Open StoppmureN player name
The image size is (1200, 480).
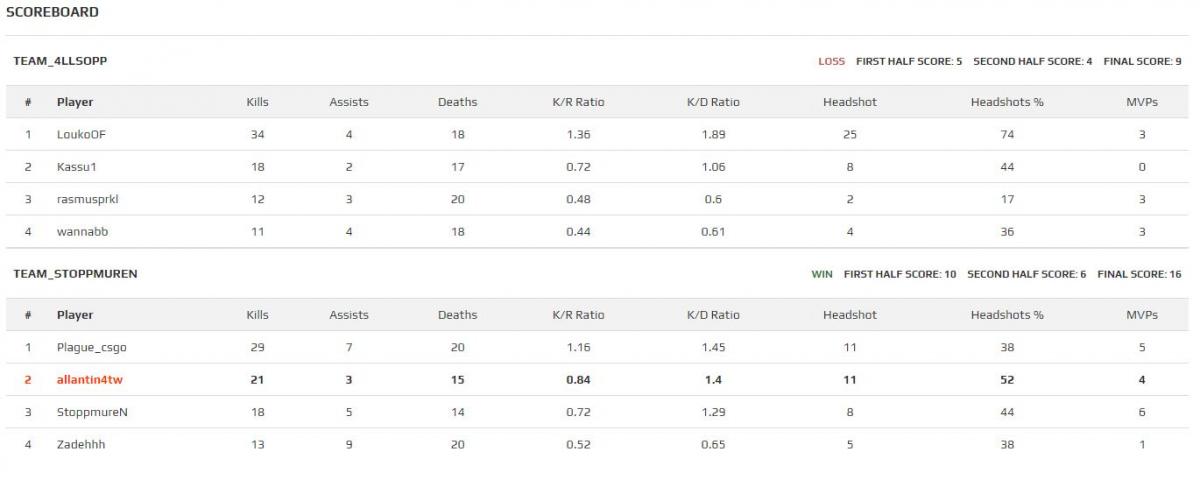point(92,412)
